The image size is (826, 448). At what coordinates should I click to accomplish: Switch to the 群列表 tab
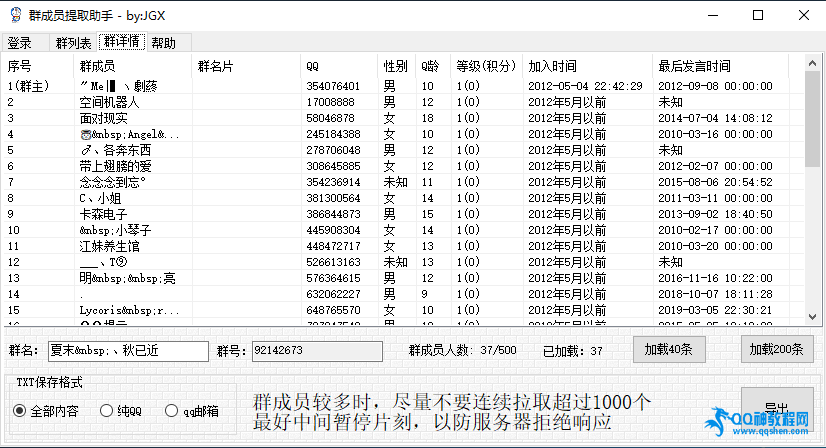point(73,43)
